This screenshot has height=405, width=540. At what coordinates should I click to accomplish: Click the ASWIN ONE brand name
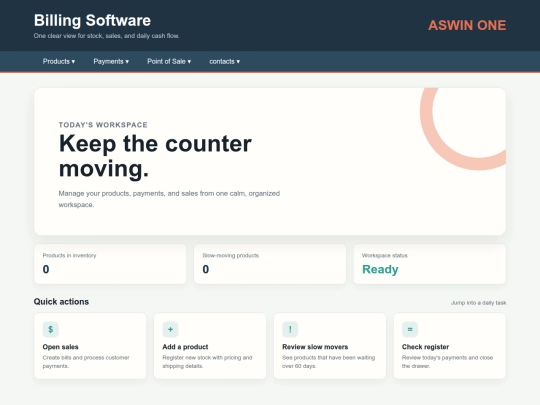(x=467, y=25)
